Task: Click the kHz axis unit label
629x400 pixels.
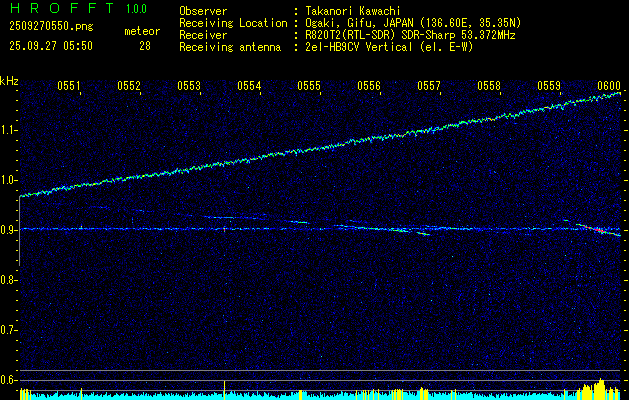Action: click(9, 80)
